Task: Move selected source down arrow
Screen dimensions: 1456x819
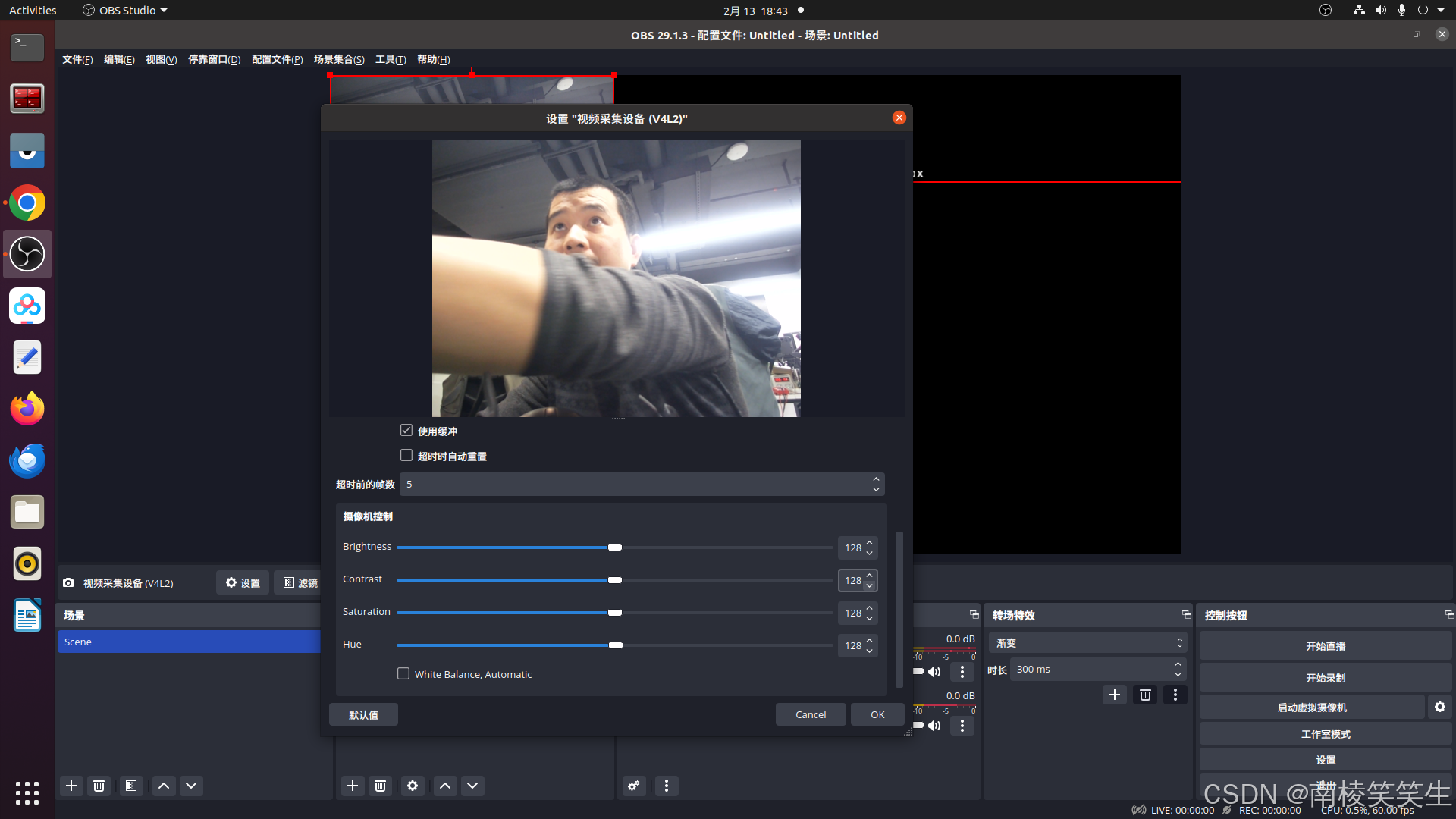Action: 472,786
